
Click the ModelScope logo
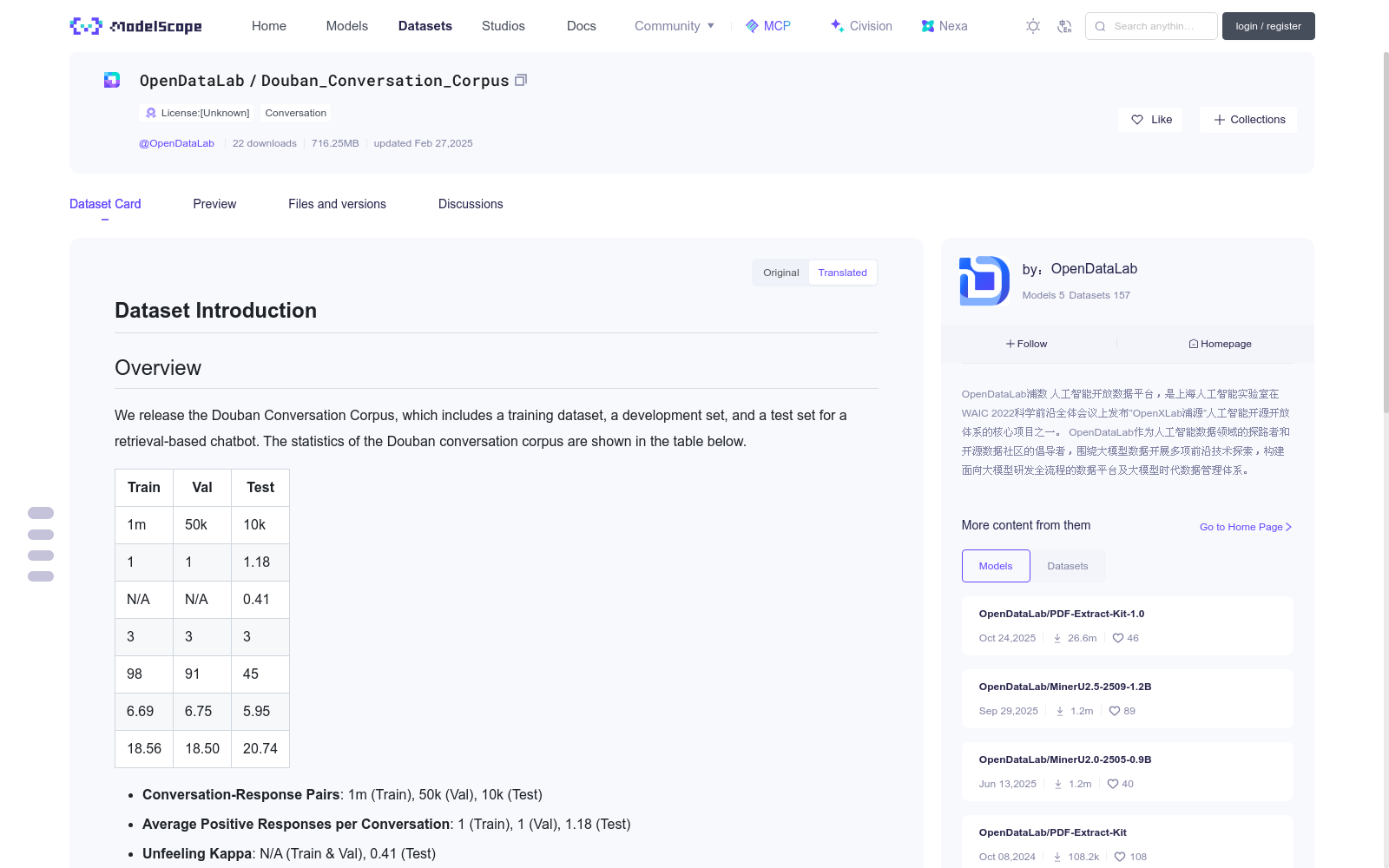(135, 26)
